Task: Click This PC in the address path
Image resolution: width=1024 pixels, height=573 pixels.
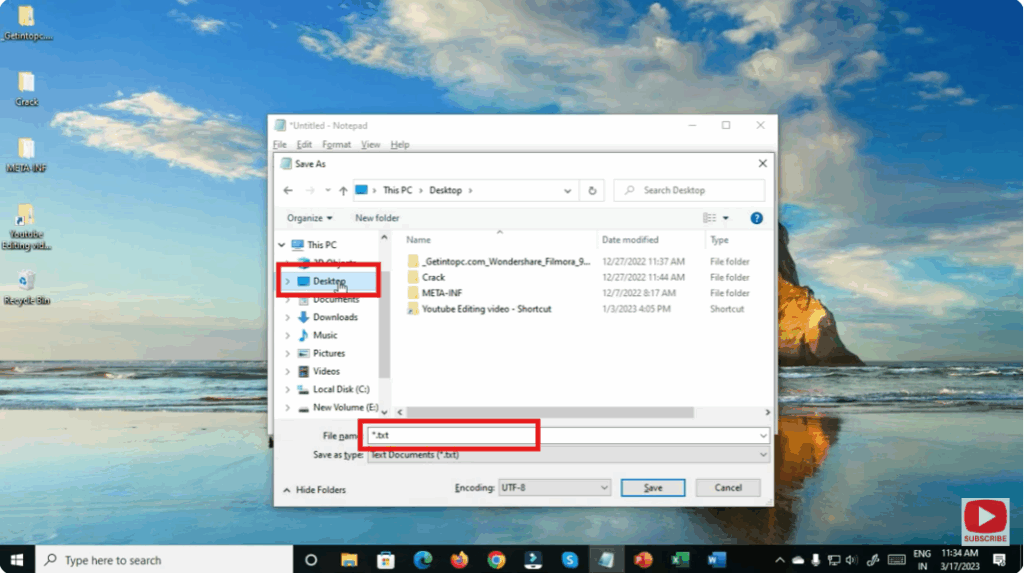Action: click(x=397, y=190)
